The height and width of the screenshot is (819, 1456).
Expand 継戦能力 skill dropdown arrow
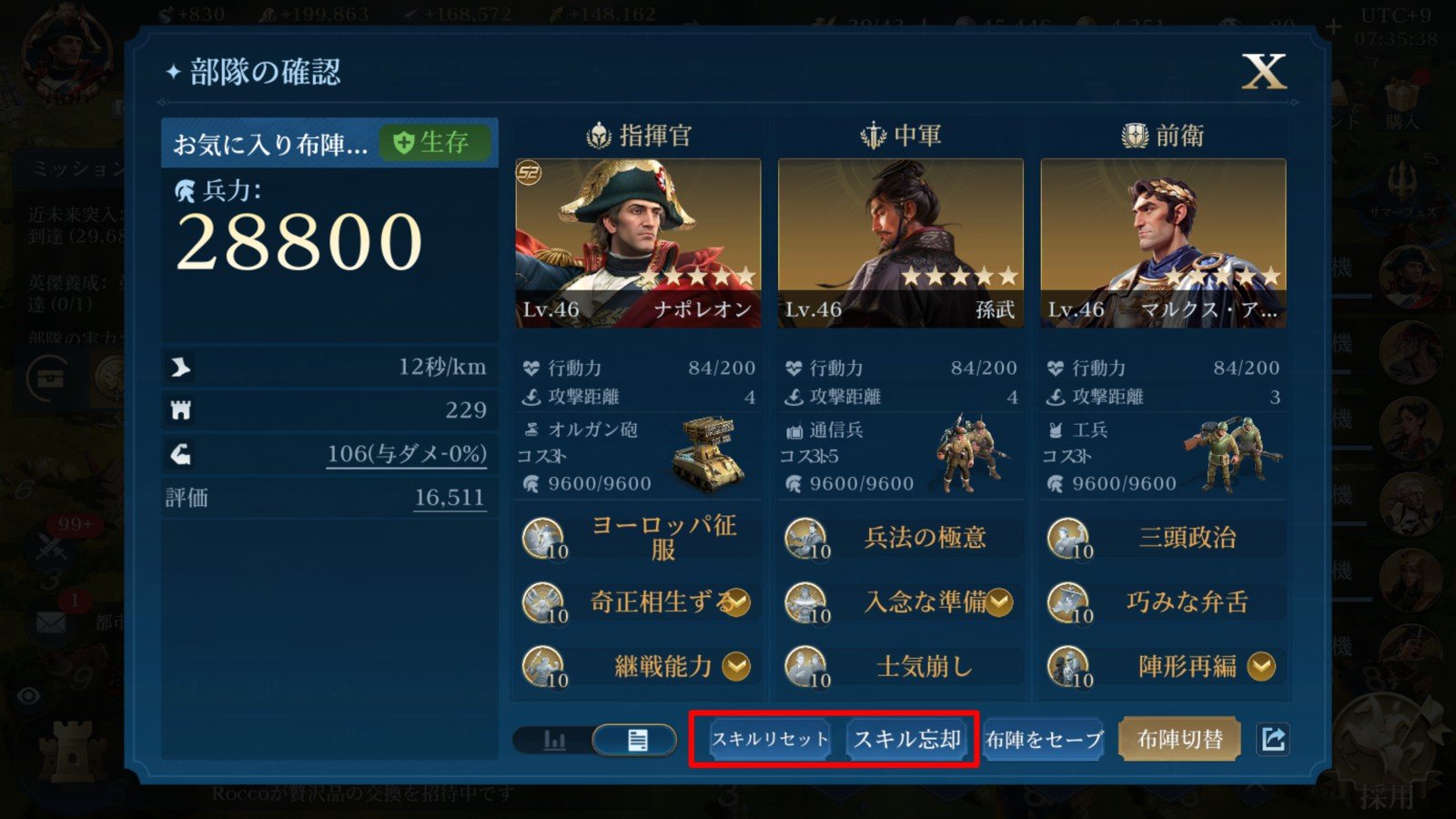pos(735,667)
